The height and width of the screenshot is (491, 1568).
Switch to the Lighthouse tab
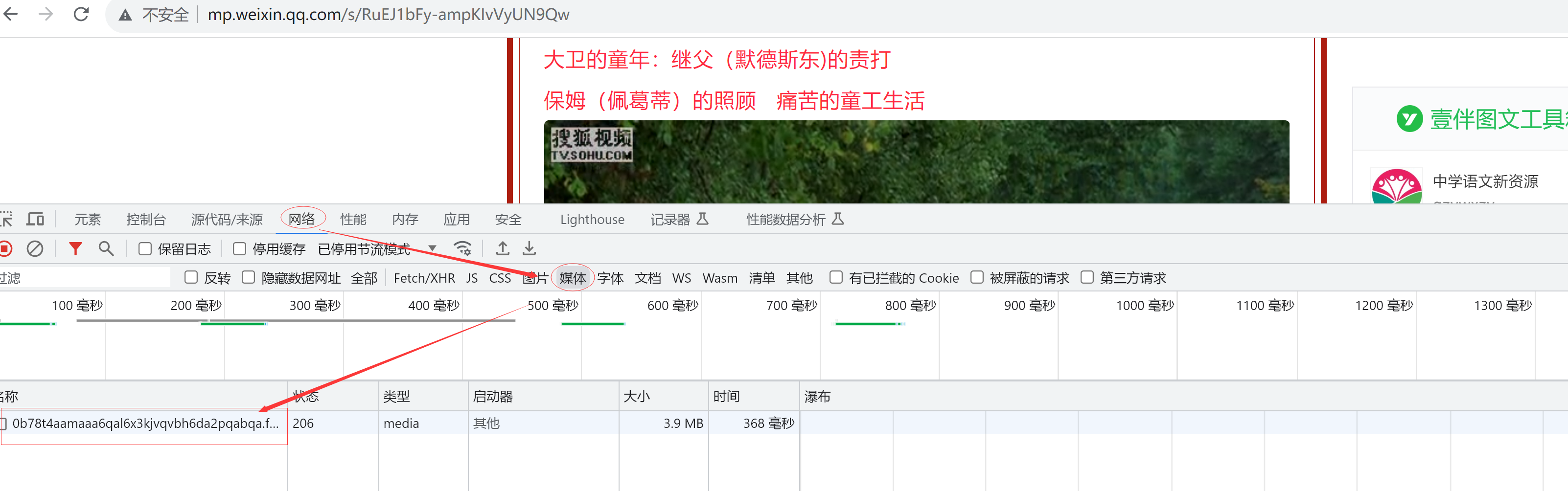click(592, 219)
